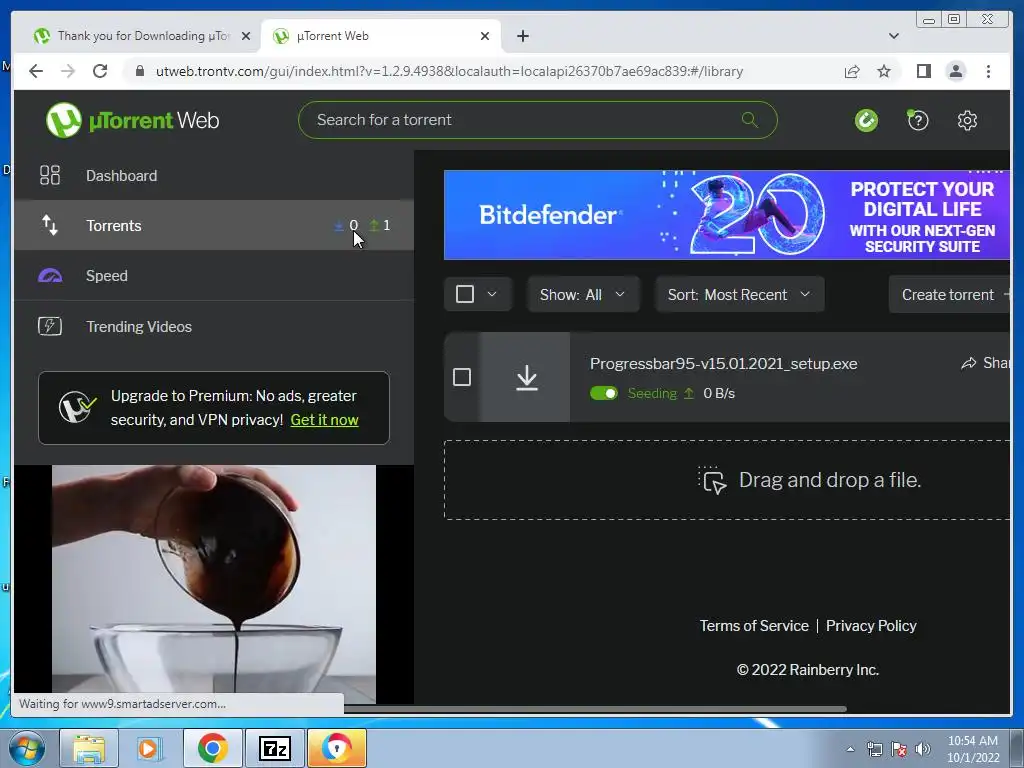Click the Action Center flag tray icon

899,749
